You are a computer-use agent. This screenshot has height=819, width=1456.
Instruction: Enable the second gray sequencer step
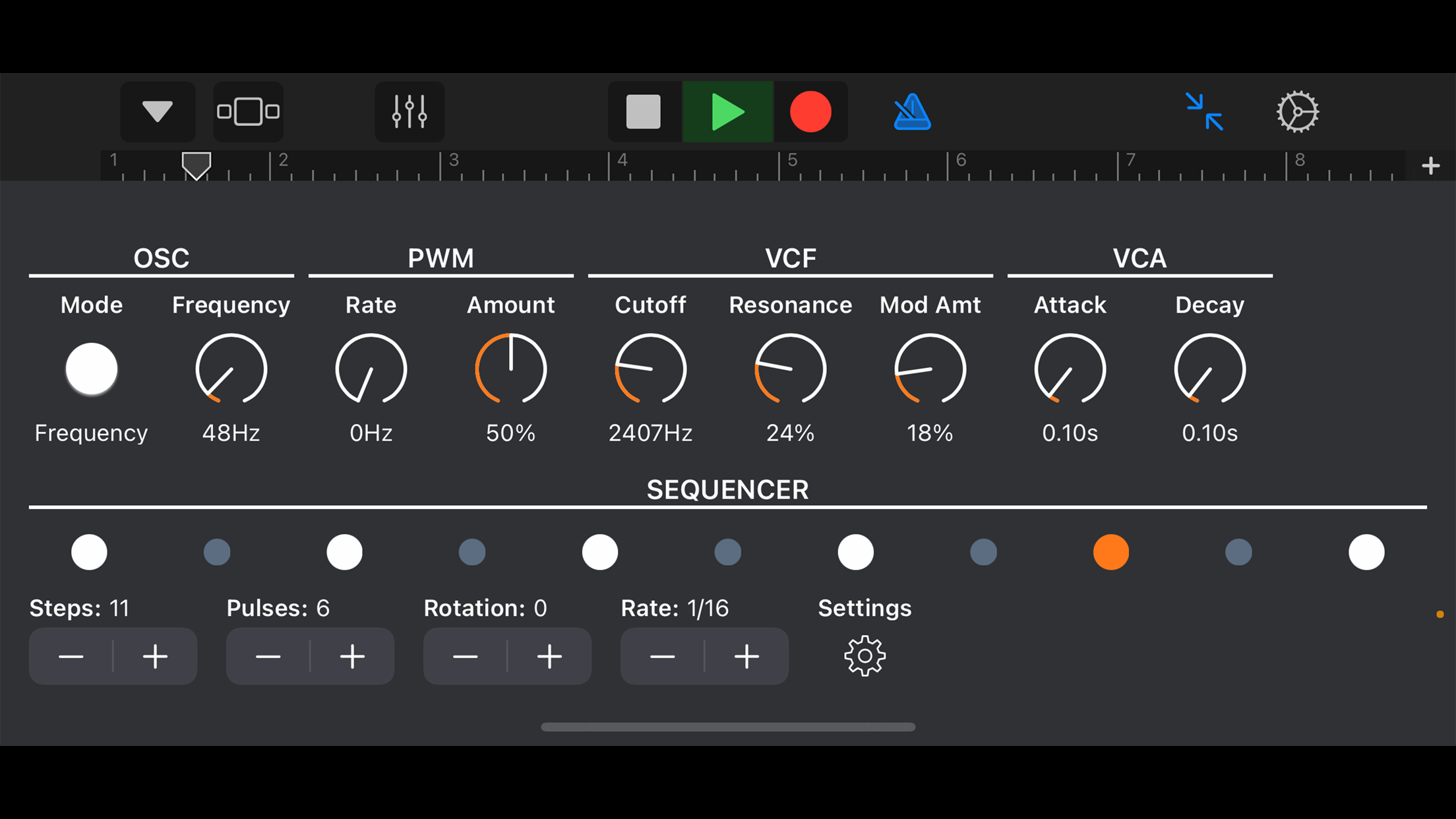pos(217,552)
